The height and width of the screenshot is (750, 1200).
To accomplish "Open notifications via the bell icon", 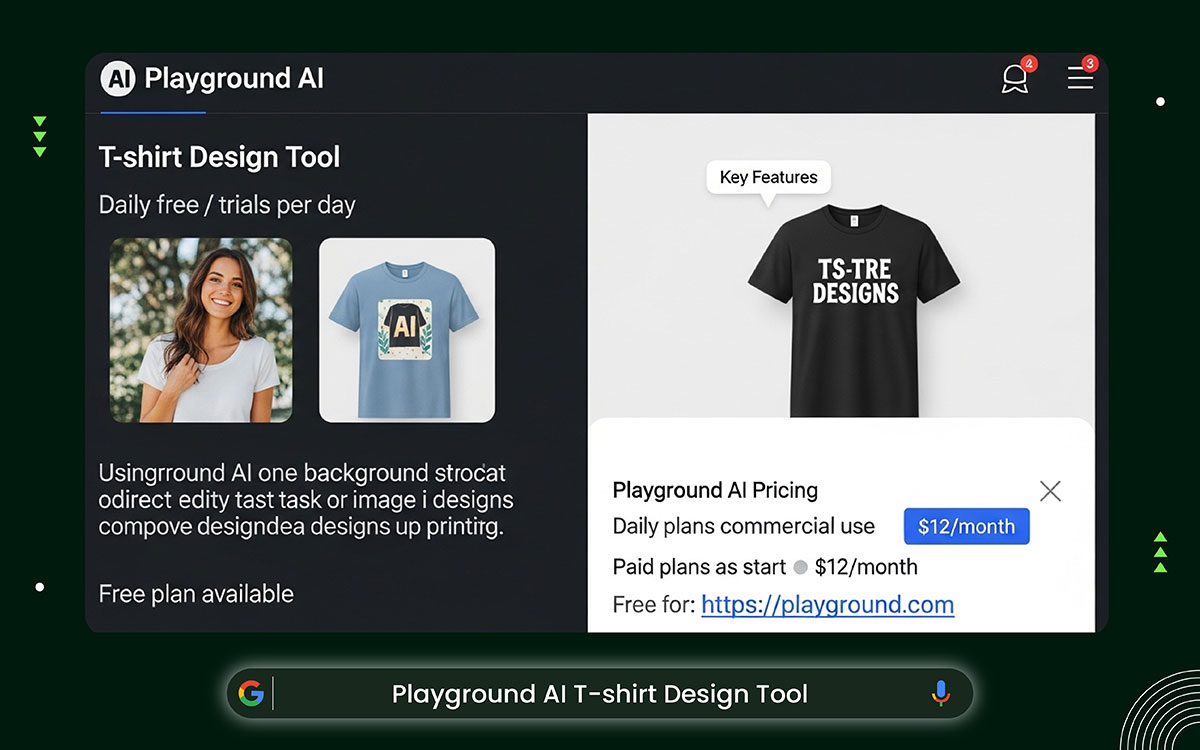I will (x=1015, y=79).
